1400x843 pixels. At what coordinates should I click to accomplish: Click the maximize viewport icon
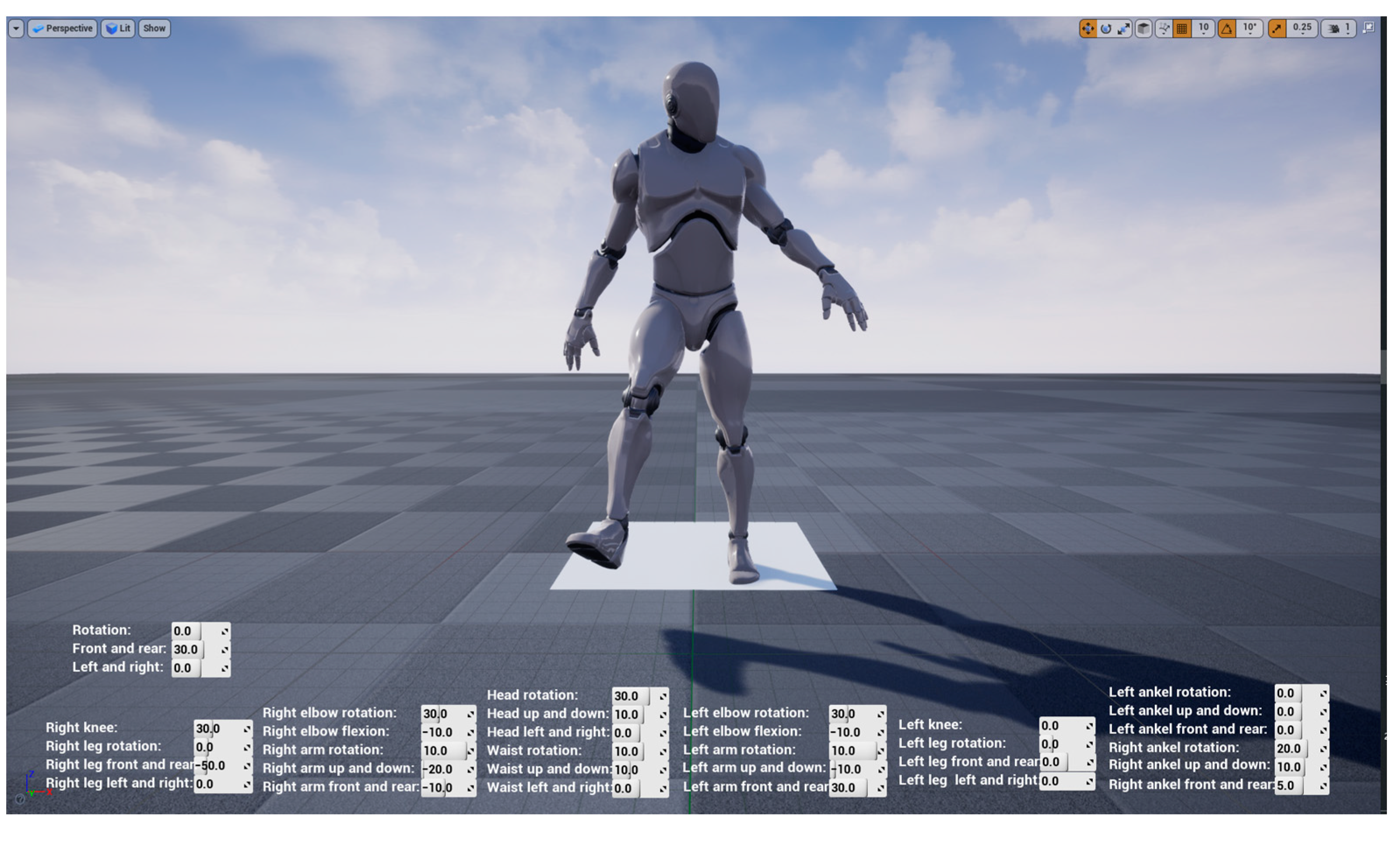tap(1368, 27)
